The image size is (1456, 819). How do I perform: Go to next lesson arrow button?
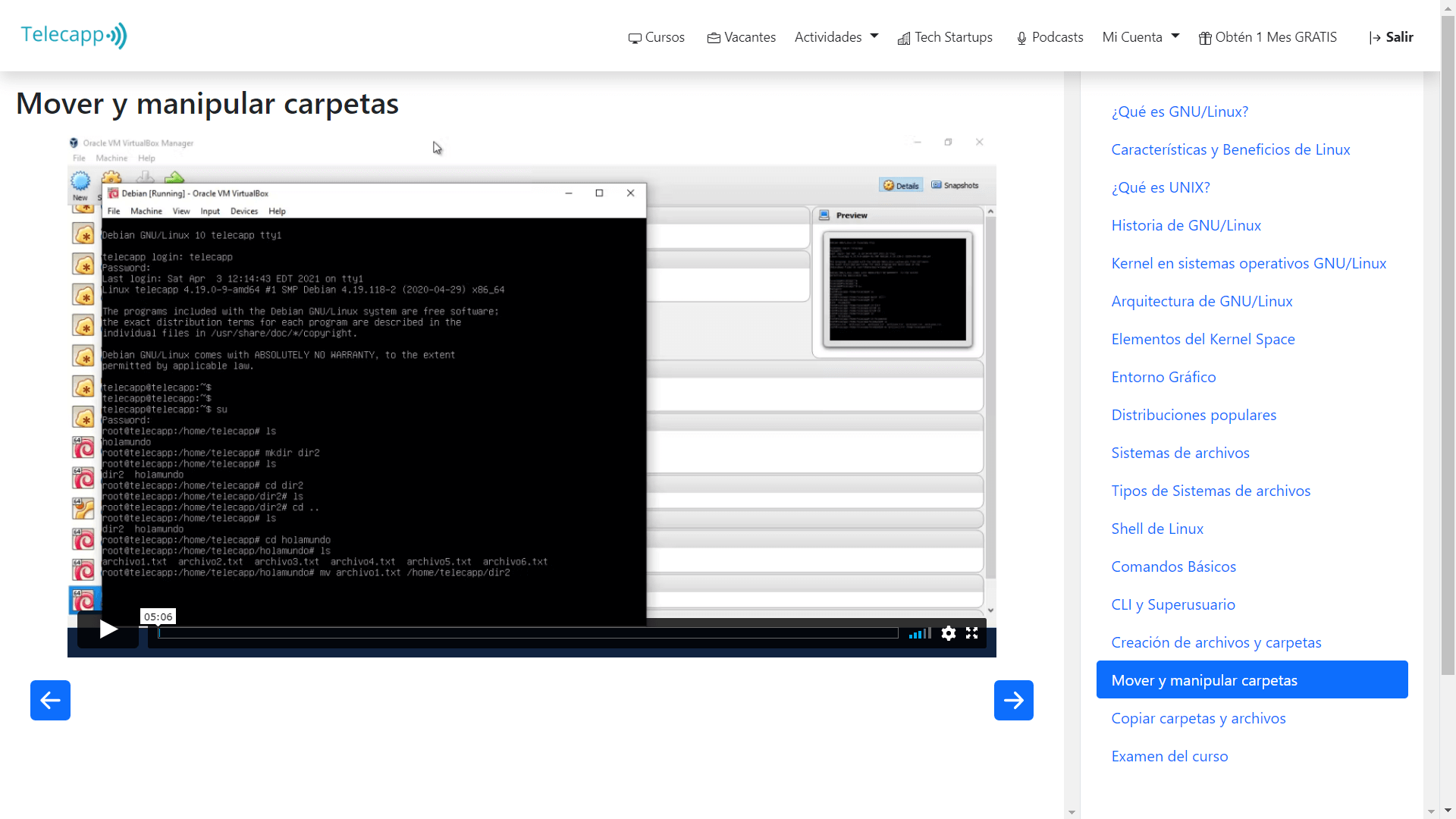(x=1014, y=700)
